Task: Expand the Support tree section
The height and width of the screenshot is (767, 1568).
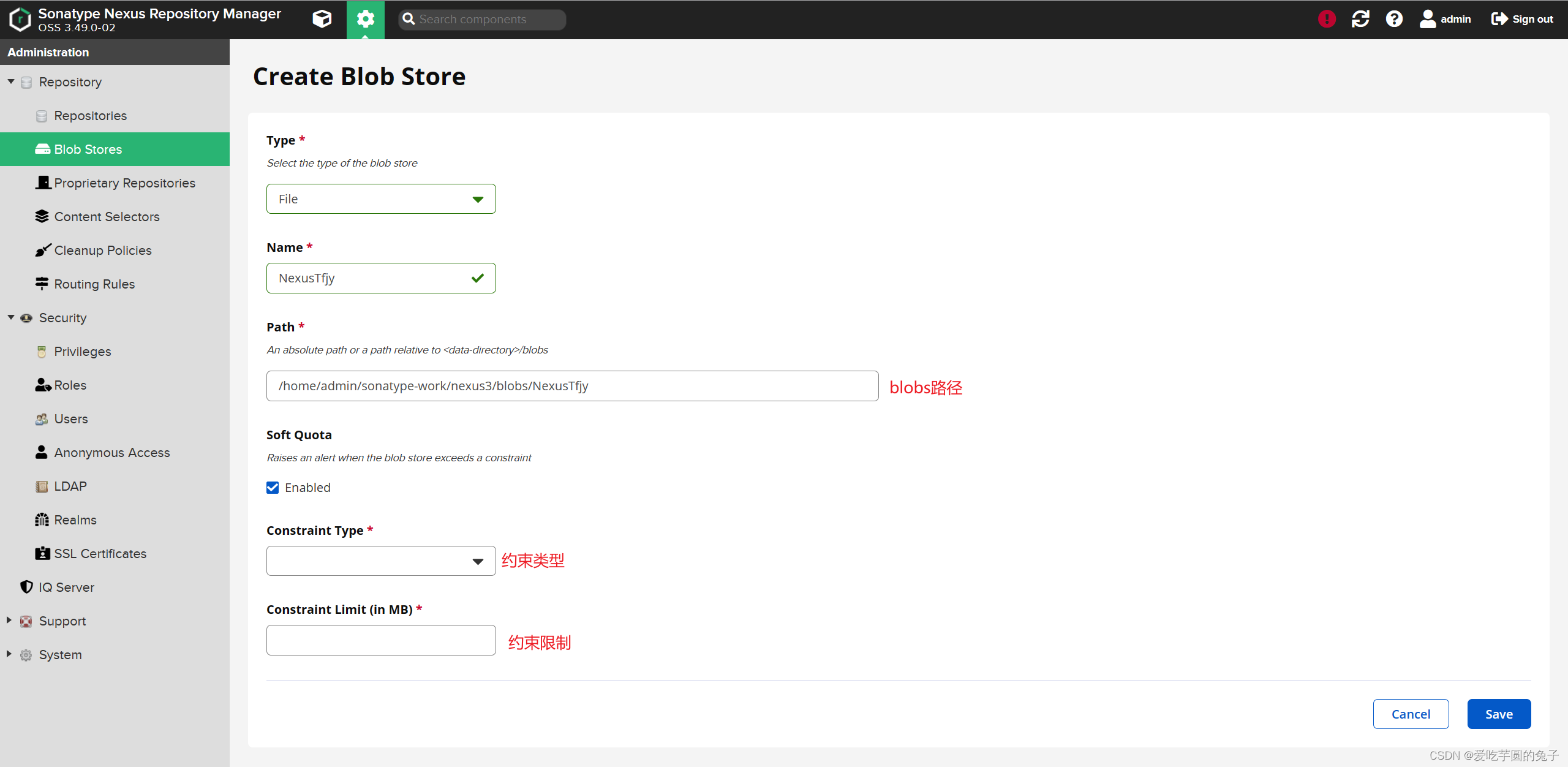Action: tap(9, 621)
